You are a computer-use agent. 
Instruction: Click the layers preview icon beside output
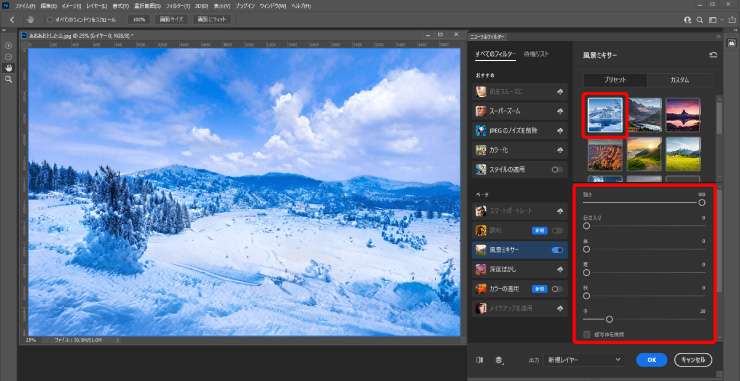[x=499, y=360]
